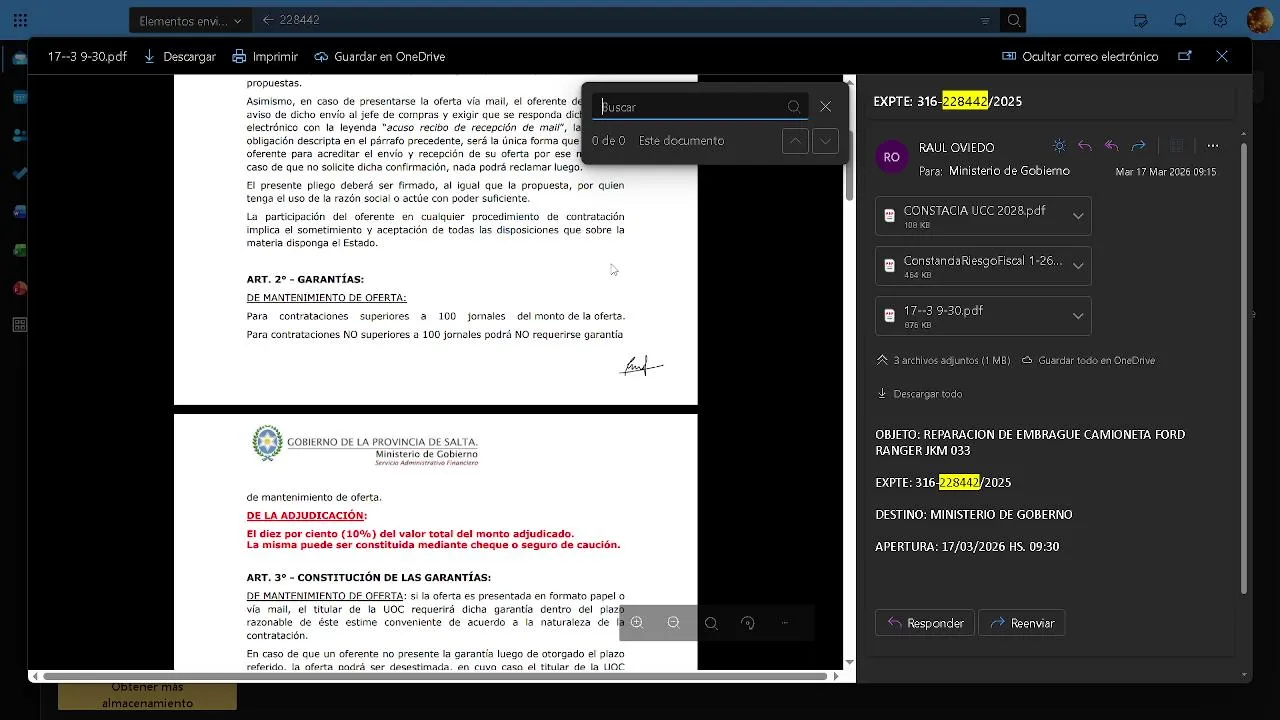Open the account profile picture
1280x720 pixels.
pyautogui.click(x=1259, y=20)
